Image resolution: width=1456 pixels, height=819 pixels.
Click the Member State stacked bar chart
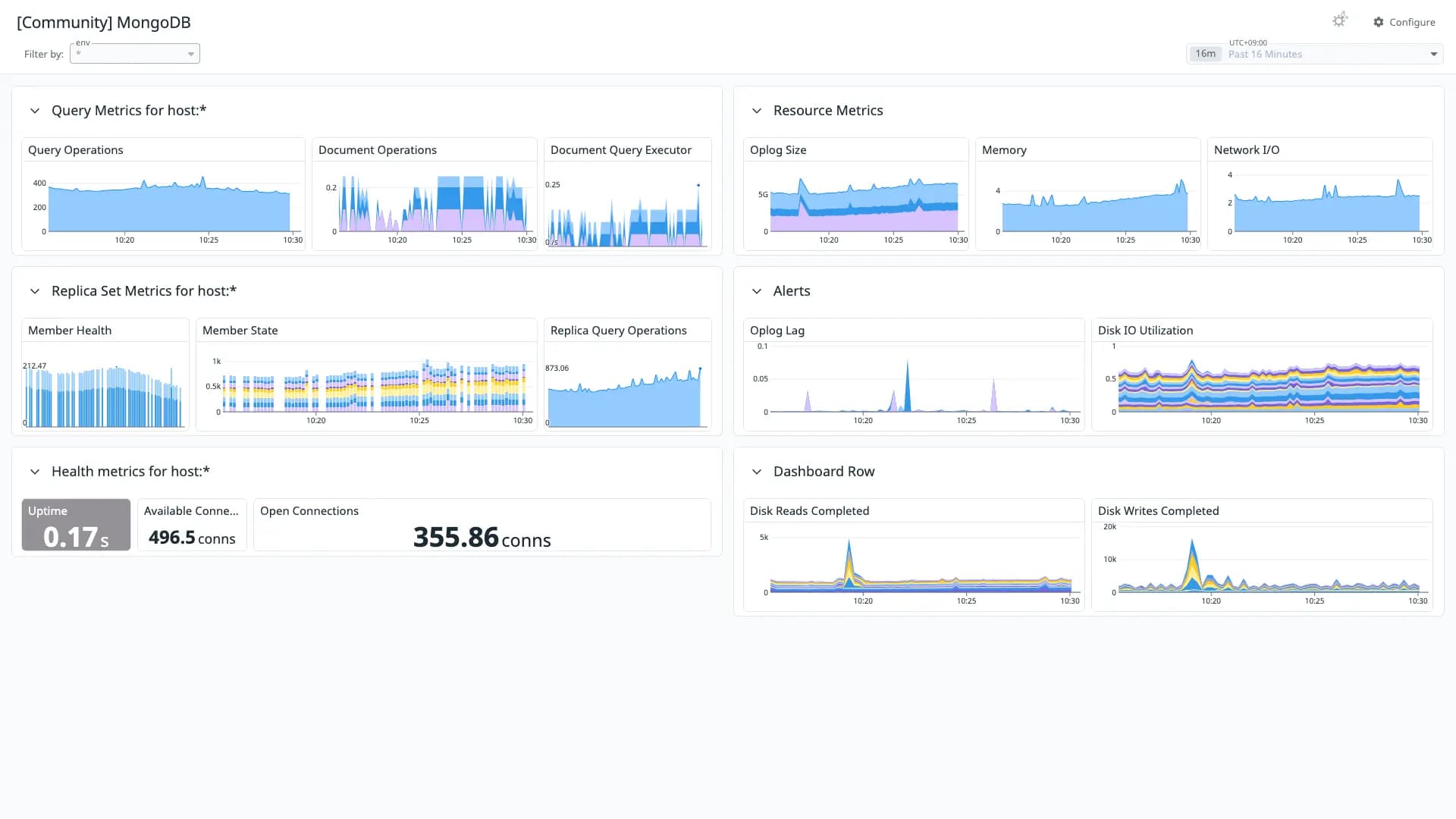coord(375,387)
